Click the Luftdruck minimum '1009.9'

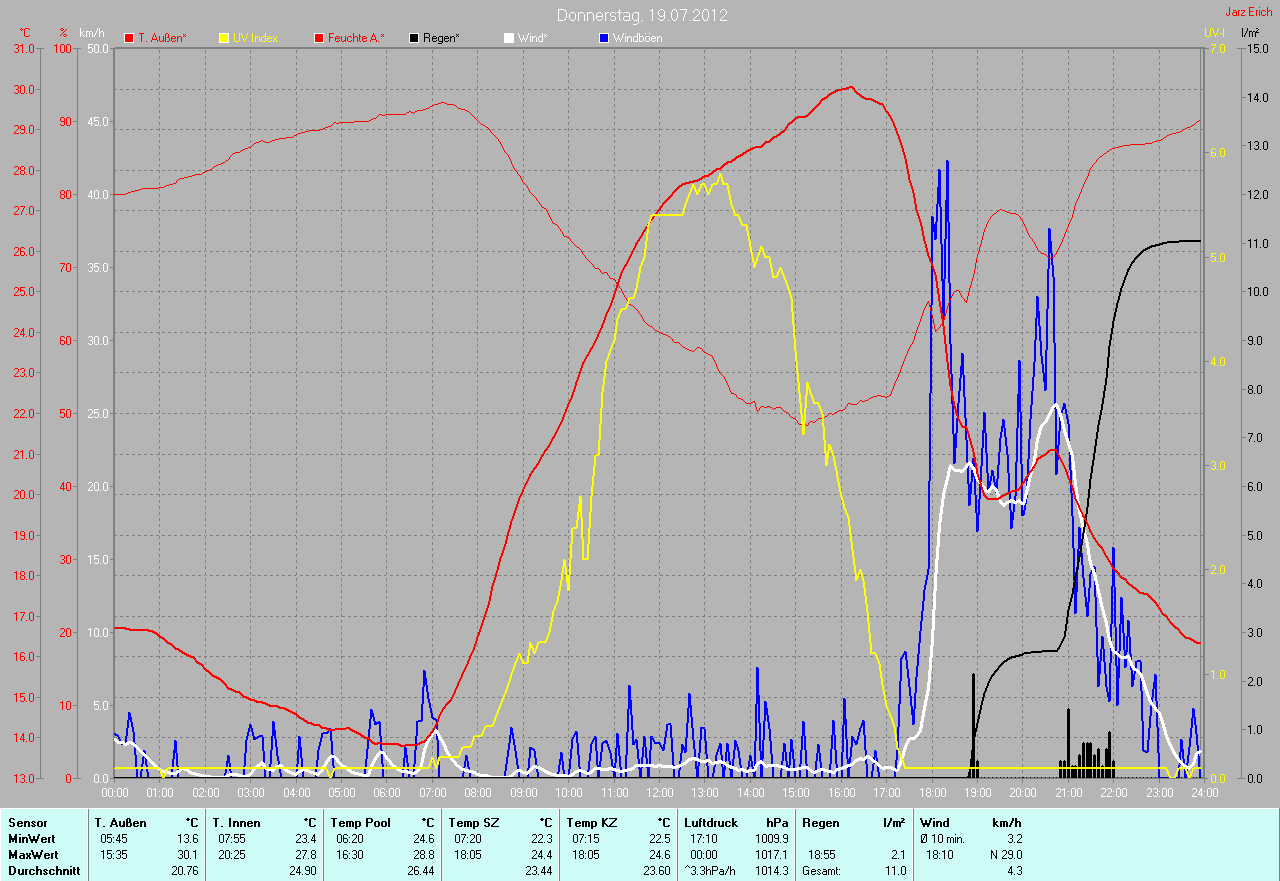771,839
